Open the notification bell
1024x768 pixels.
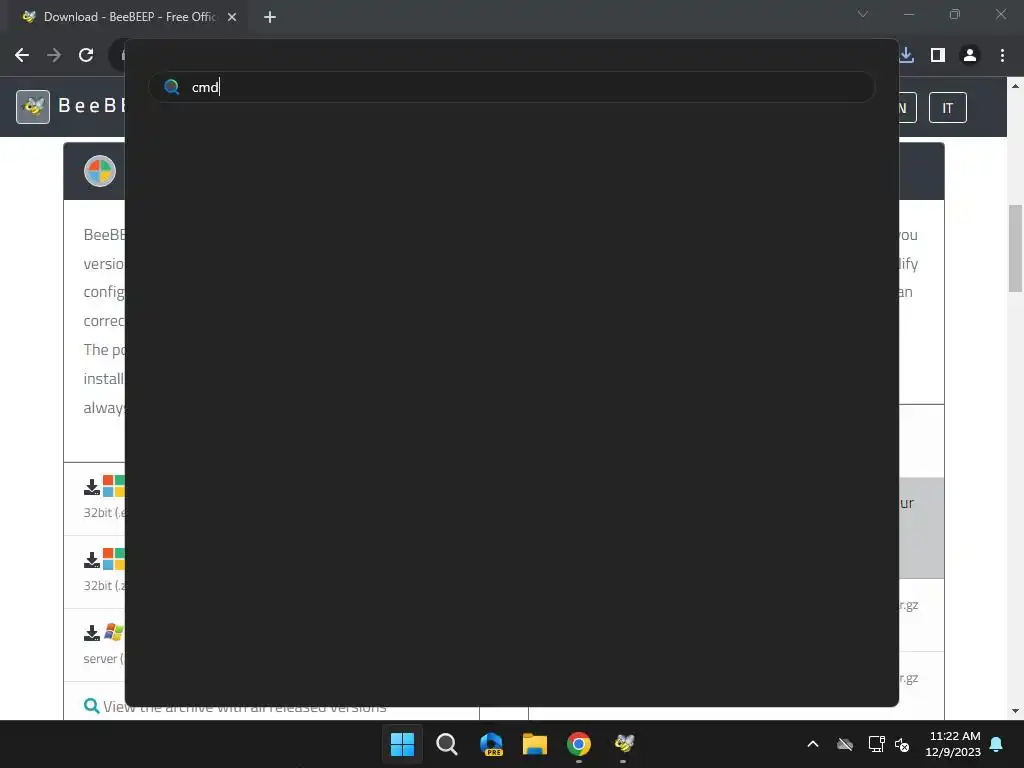tap(997, 744)
